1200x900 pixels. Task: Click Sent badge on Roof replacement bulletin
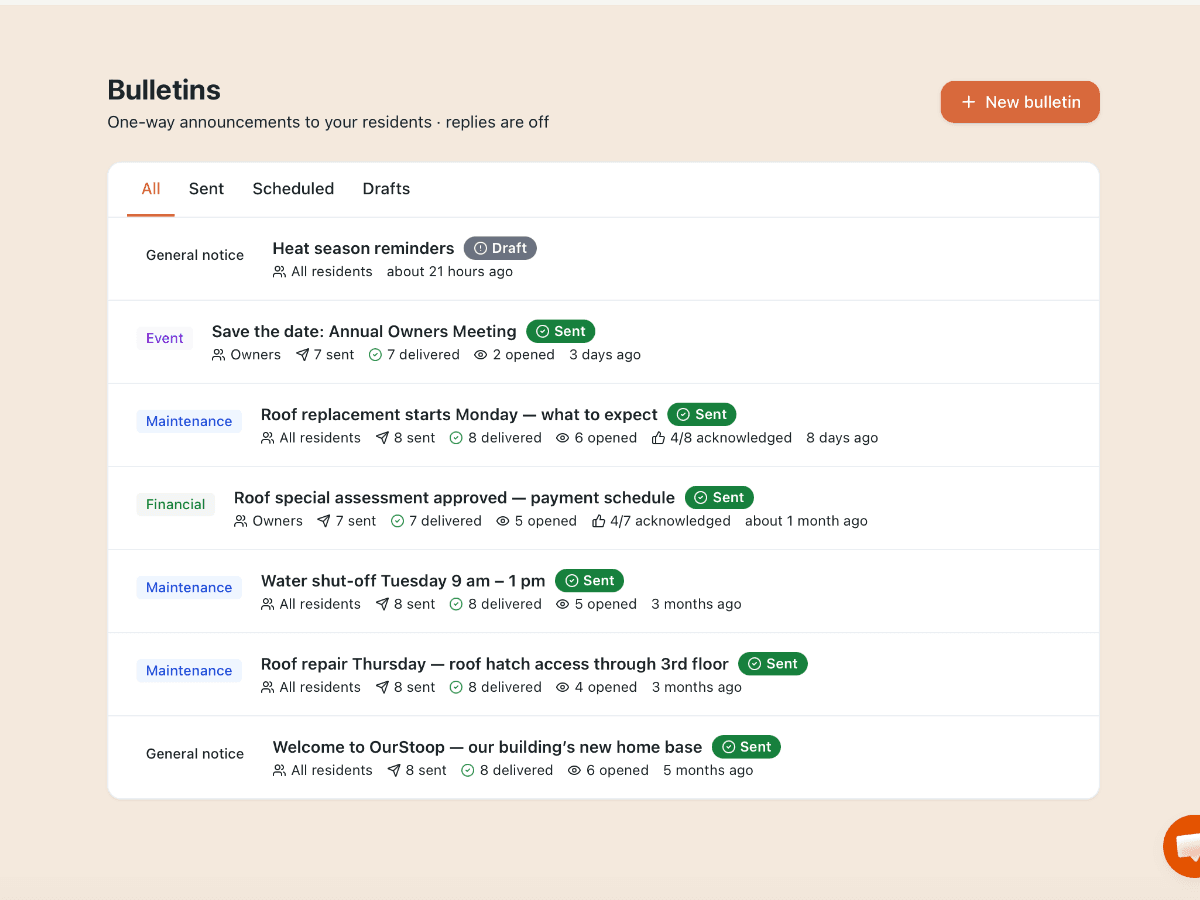(x=702, y=414)
